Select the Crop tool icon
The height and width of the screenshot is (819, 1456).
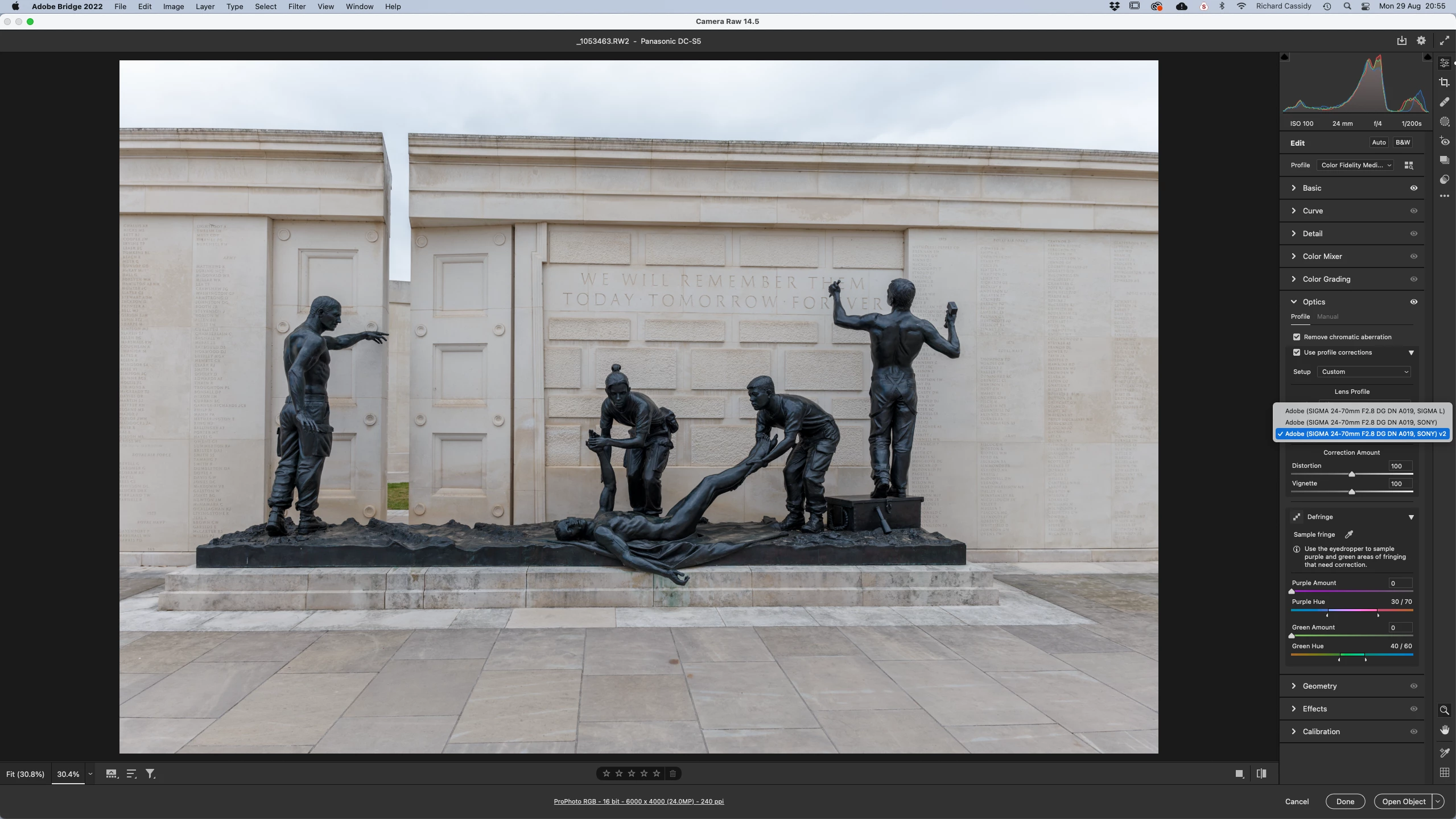(1444, 83)
